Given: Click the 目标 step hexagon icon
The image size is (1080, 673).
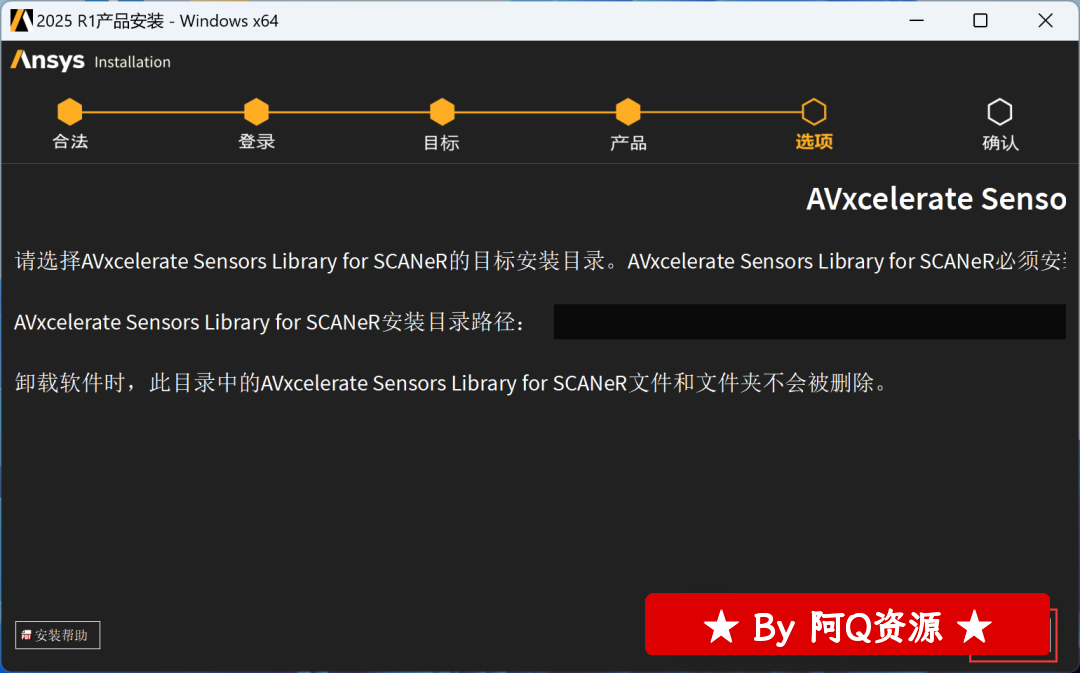Looking at the screenshot, I should click(442, 112).
